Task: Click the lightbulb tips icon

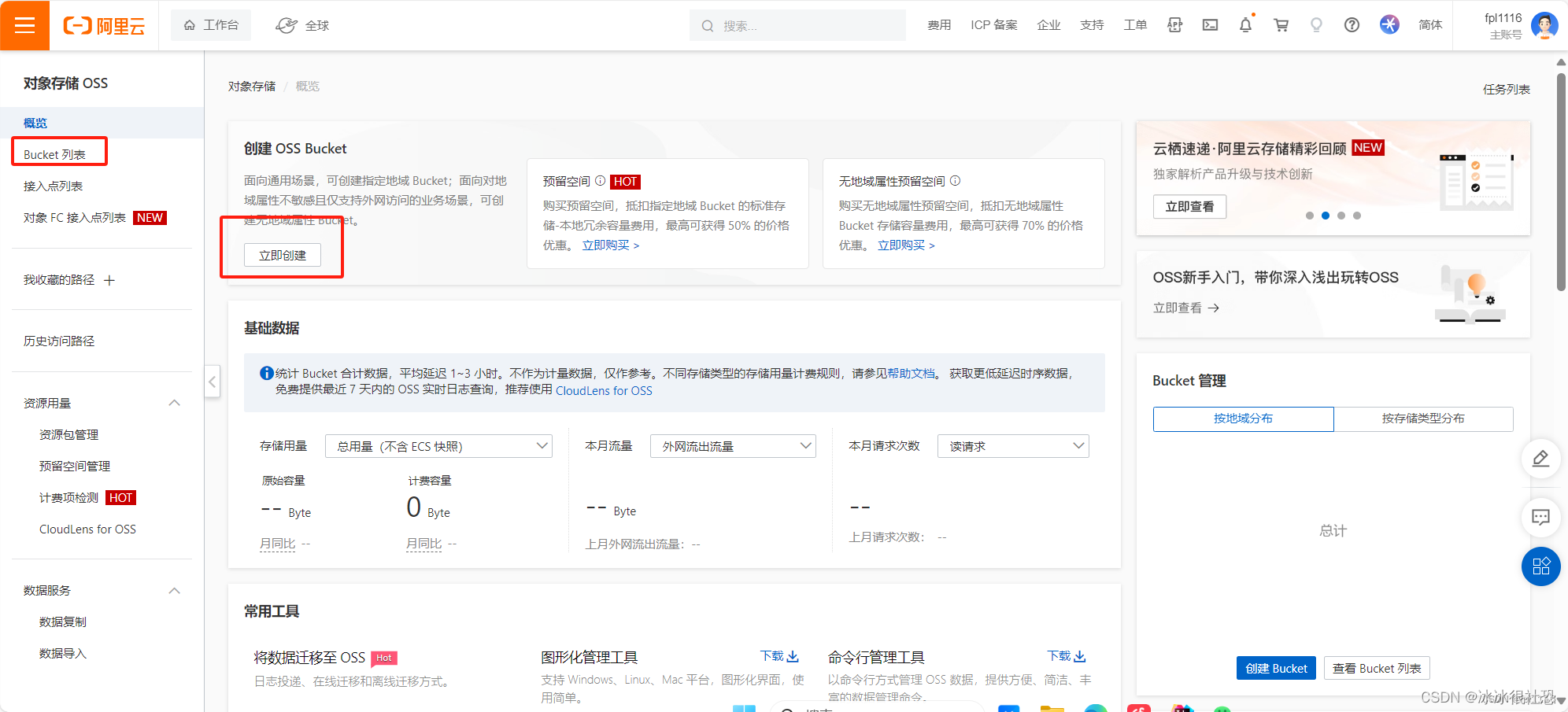Action: tap(1316, 25)
